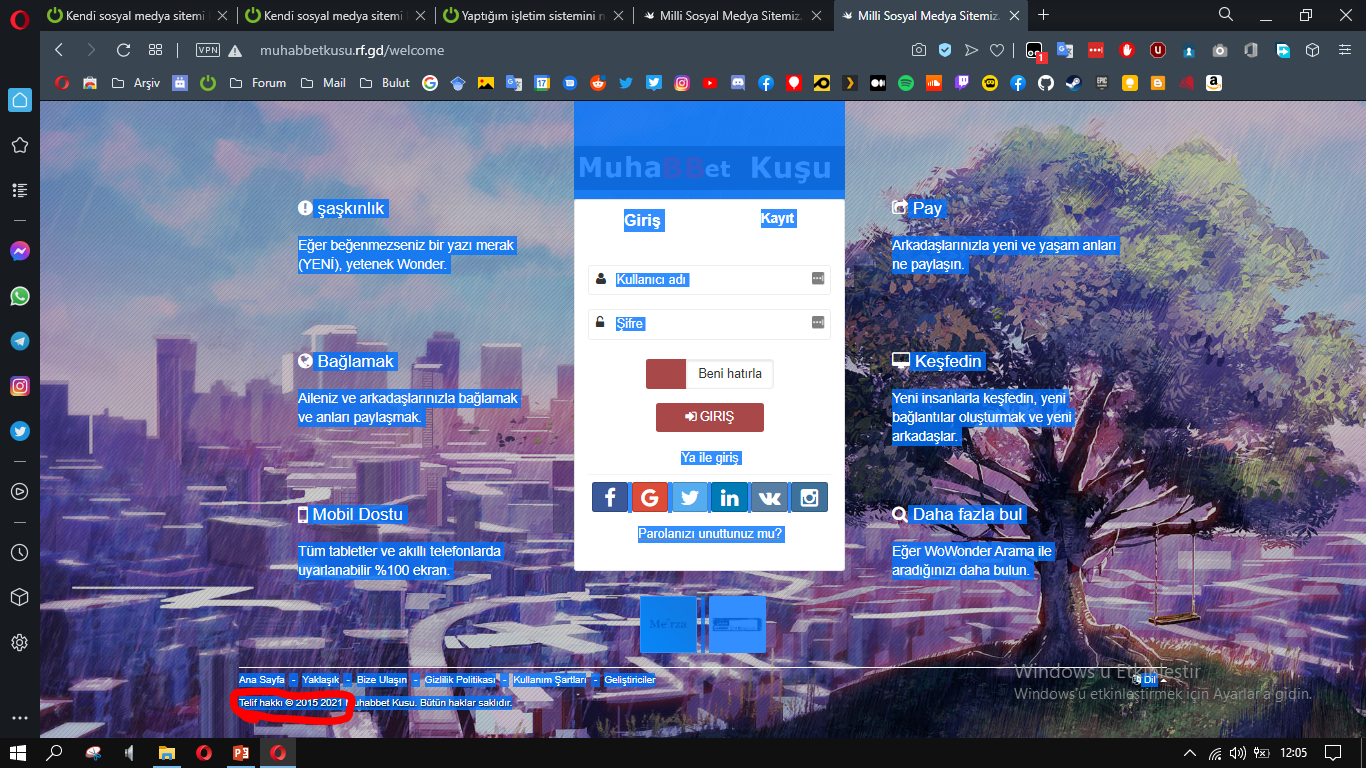Screen dimensions: 1366x768
Task: Log in with LinkedIn social button
Action: tap(729, 498)
